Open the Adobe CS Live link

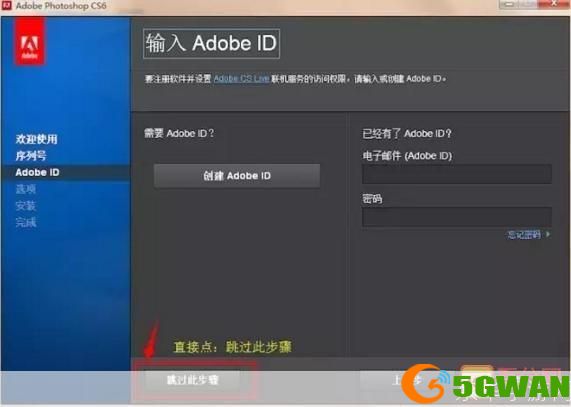coord(241,79)
